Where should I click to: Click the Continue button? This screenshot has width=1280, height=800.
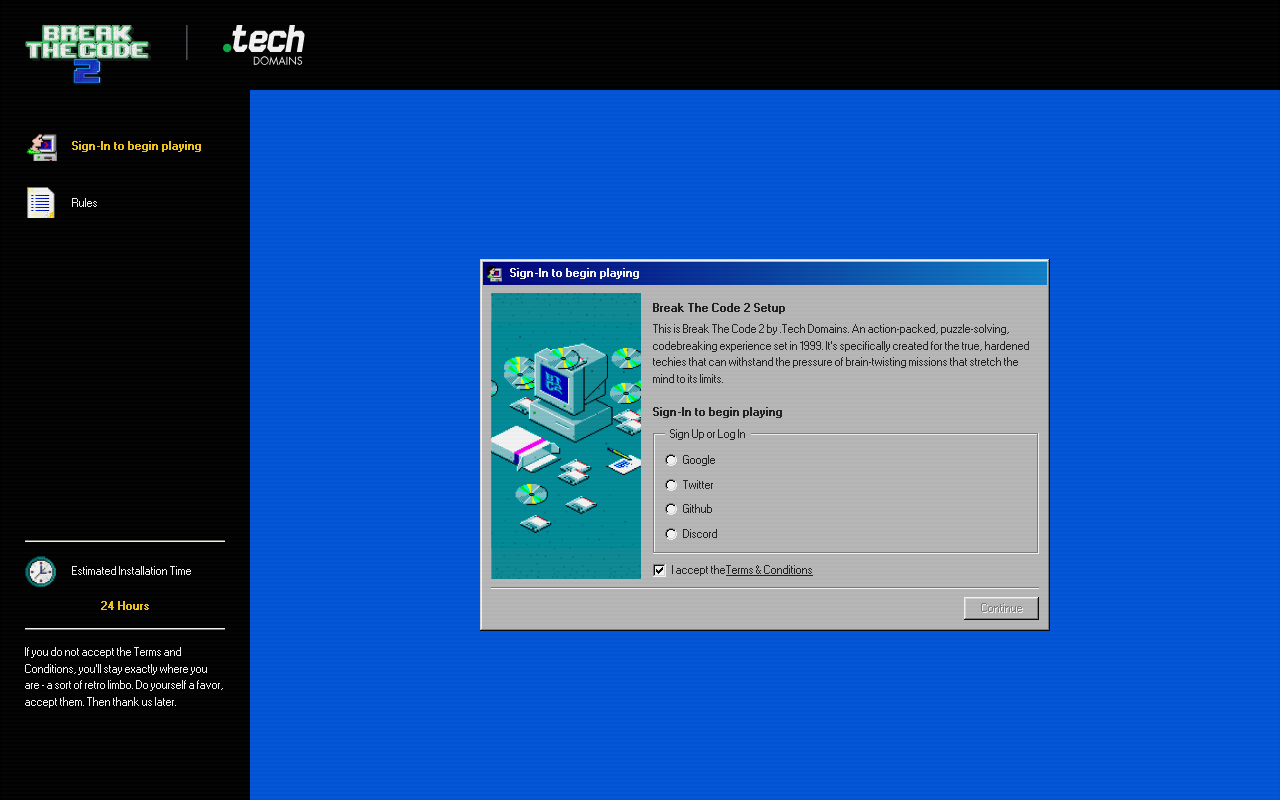tap(1001, 608)
